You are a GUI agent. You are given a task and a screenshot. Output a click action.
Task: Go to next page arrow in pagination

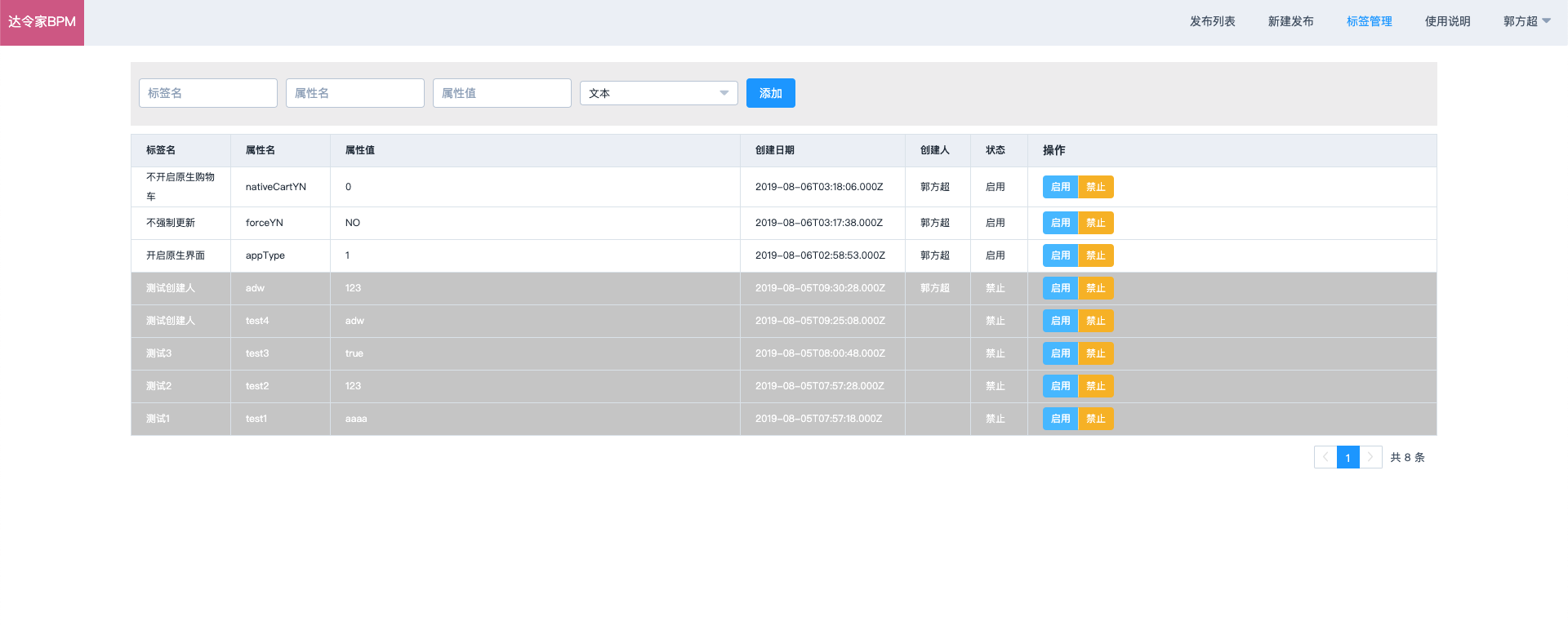(1370, 457)
